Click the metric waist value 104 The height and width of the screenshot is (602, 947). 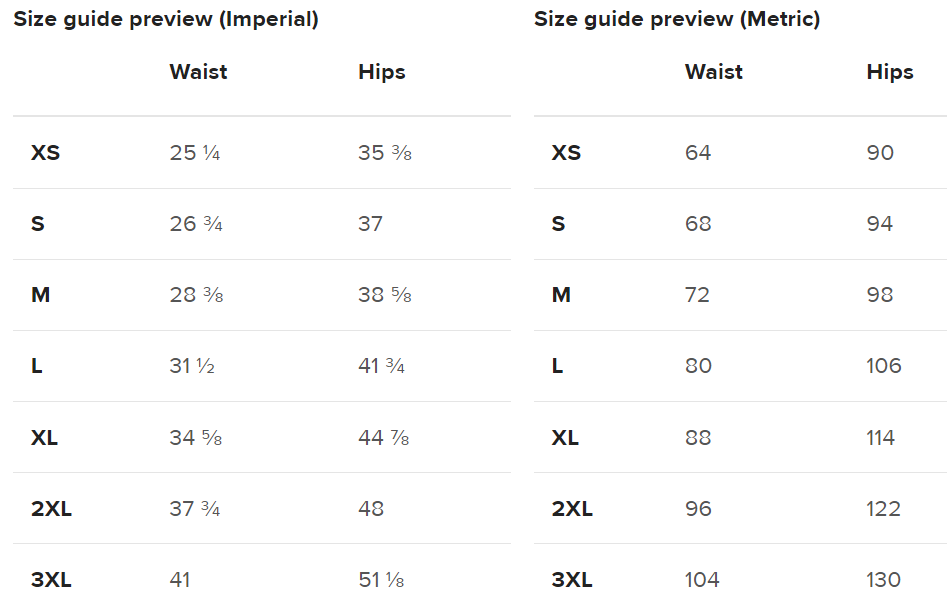702,580
